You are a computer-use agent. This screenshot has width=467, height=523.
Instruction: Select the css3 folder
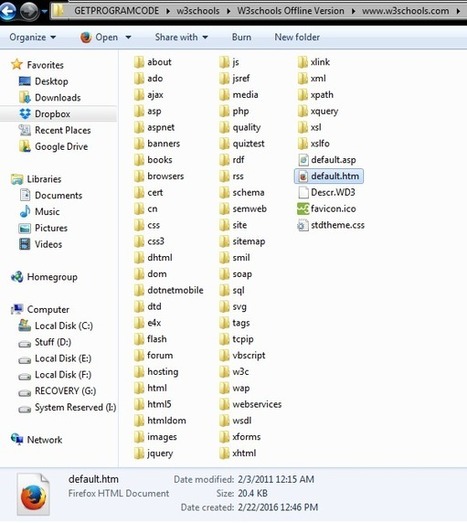[149, 241]
